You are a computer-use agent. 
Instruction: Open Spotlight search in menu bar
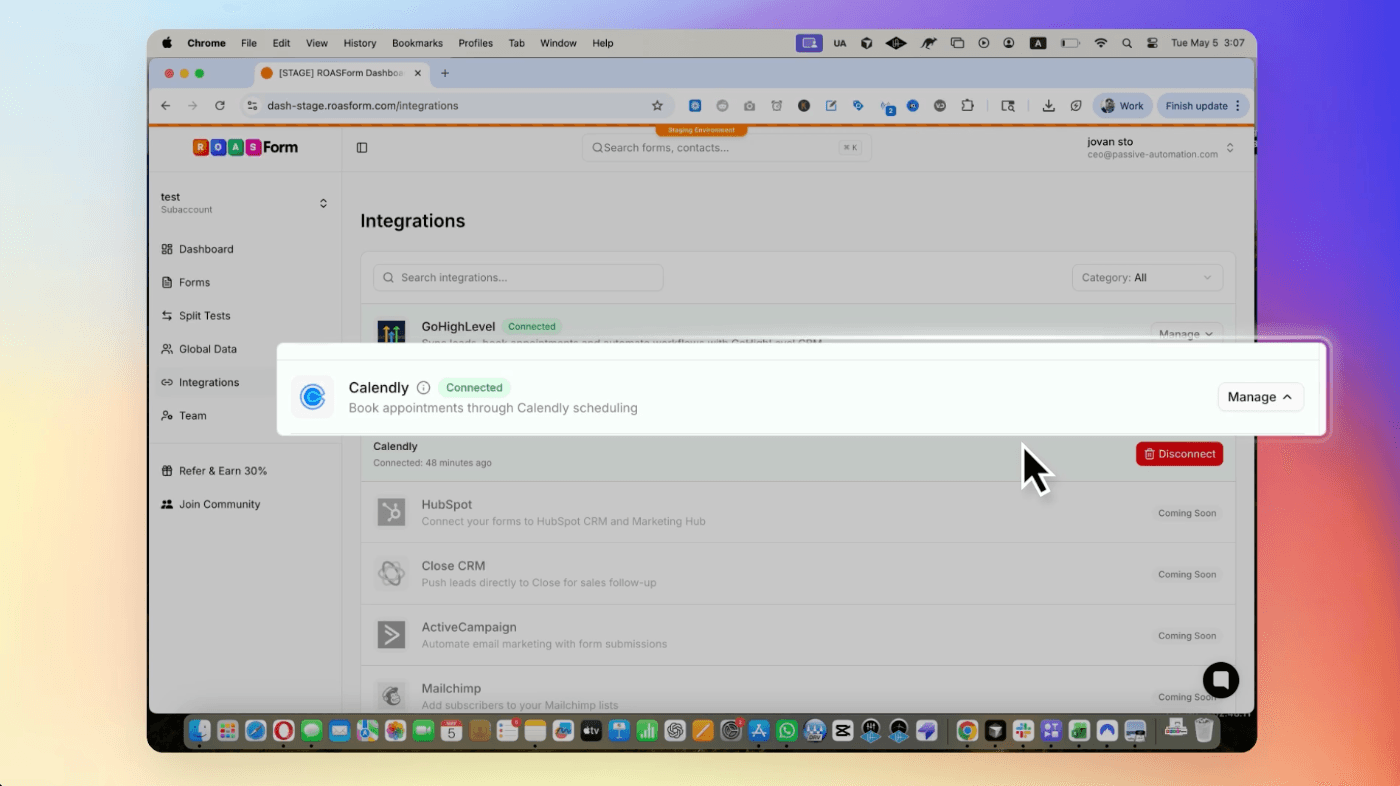(1127, 43)
